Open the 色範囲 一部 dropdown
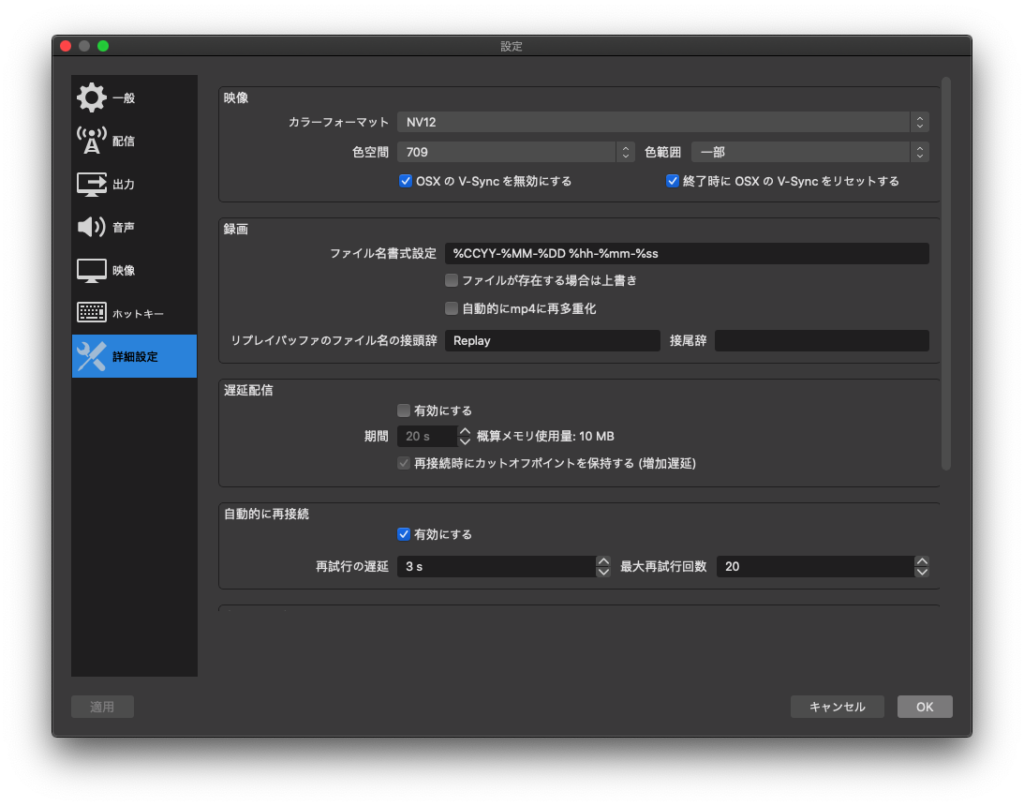Screen dimensions: 1024x806 point(810,152)
